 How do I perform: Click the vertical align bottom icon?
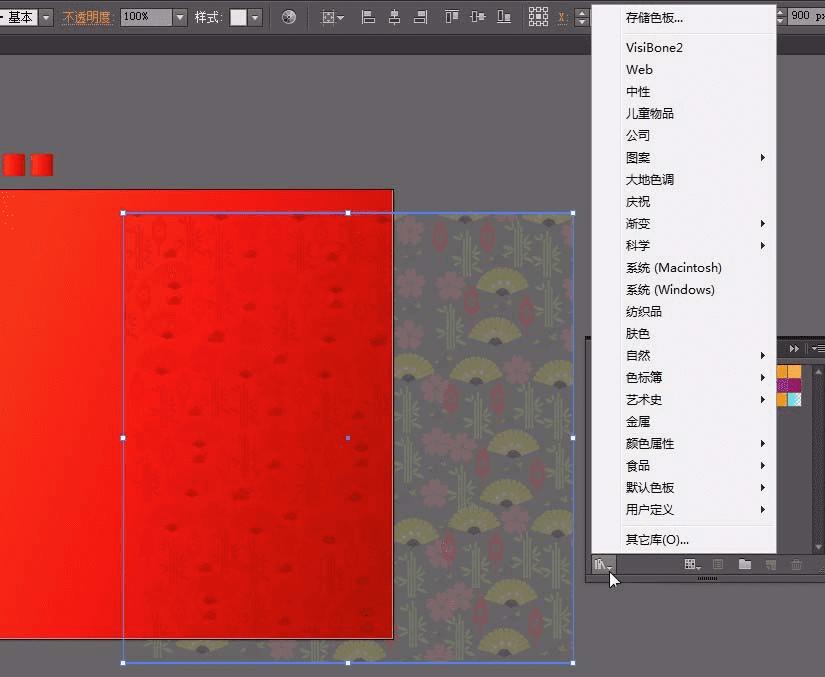(x=503, y=17)
